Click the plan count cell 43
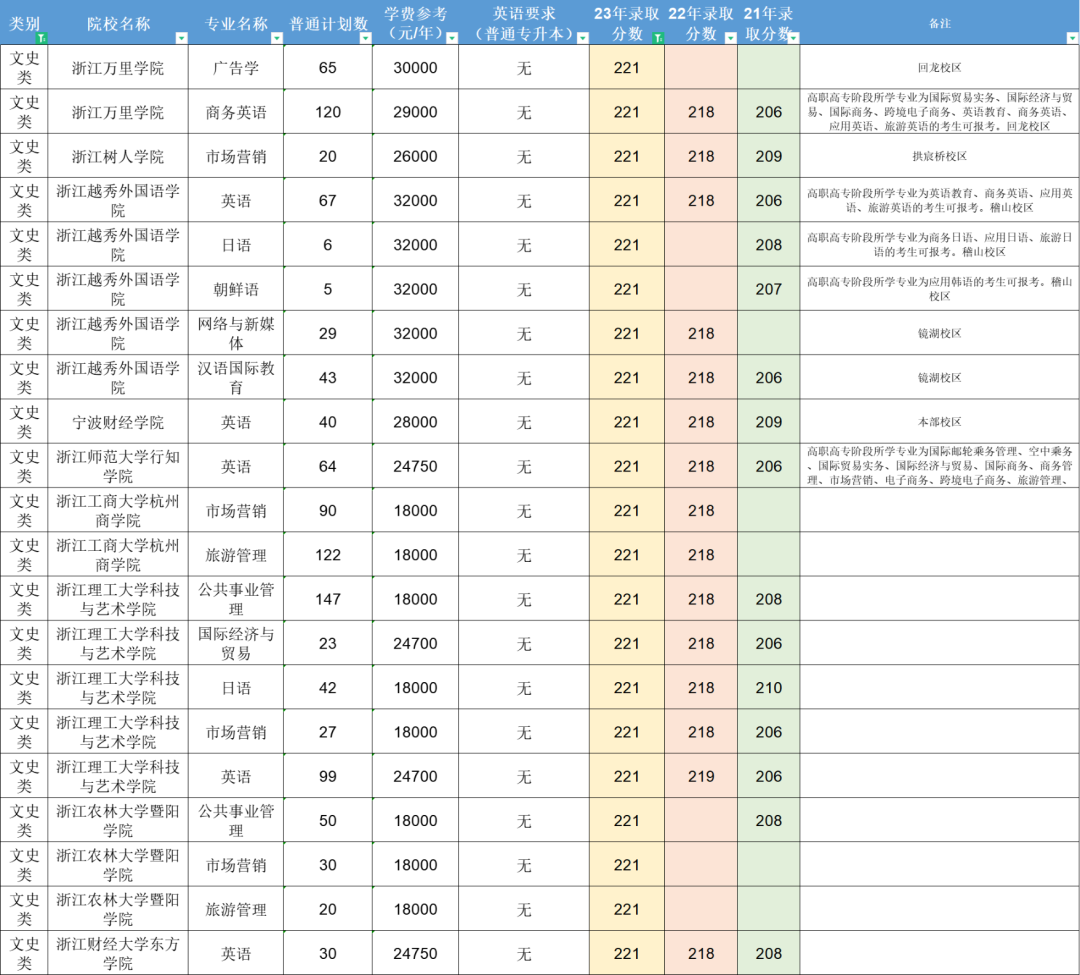This screenshot has width=1080, height=975. [328, 377]
